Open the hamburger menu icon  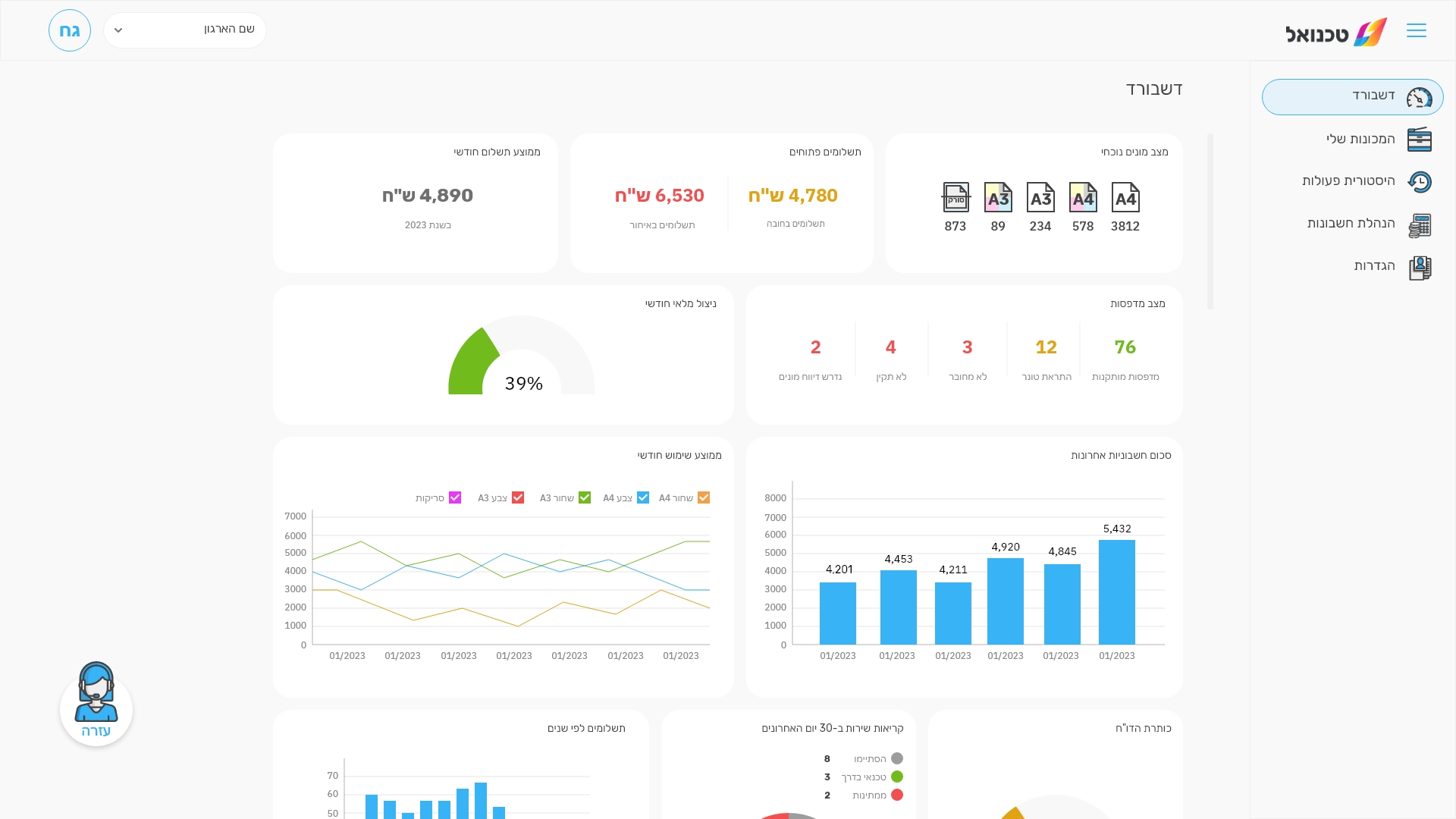[x=1416, y=30]
